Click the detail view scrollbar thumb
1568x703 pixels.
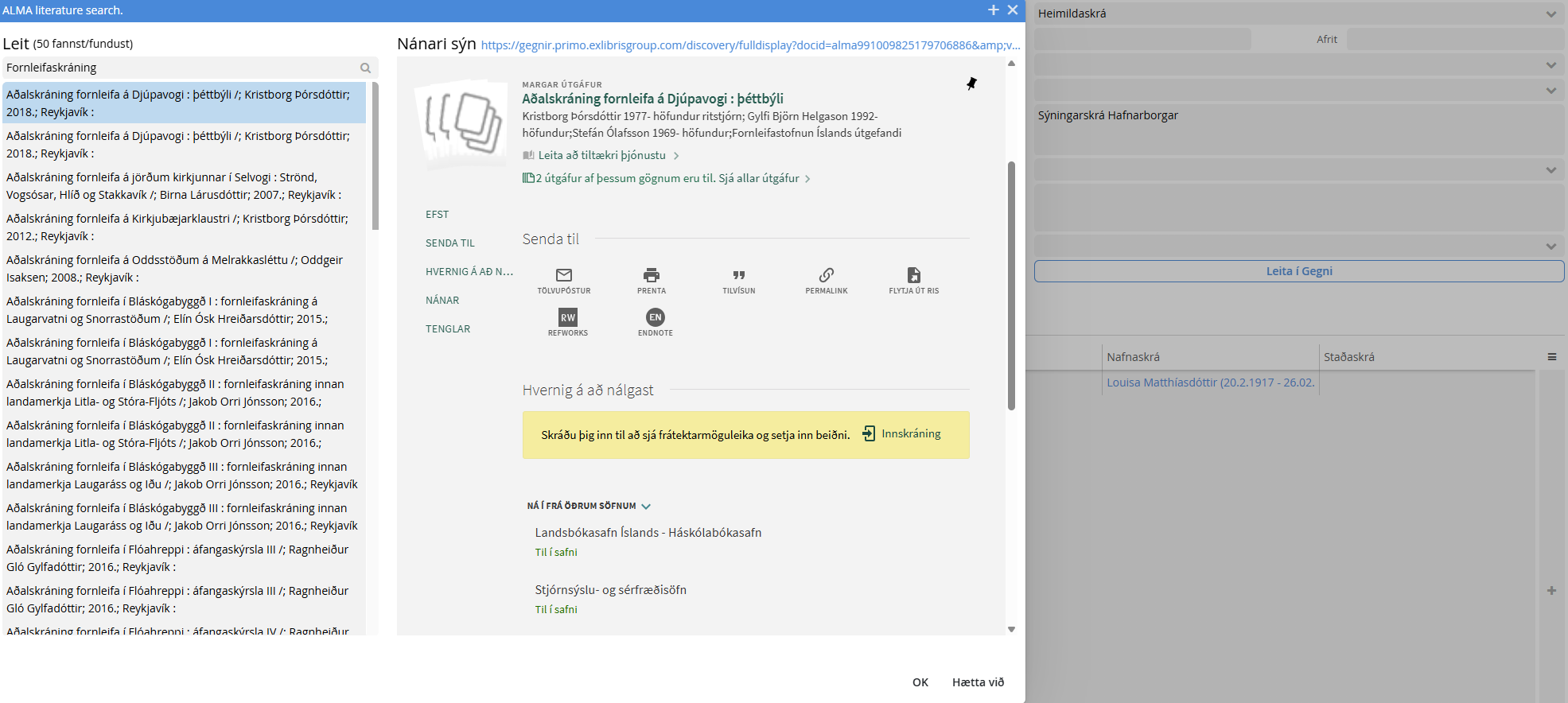tap(1012, 286)
